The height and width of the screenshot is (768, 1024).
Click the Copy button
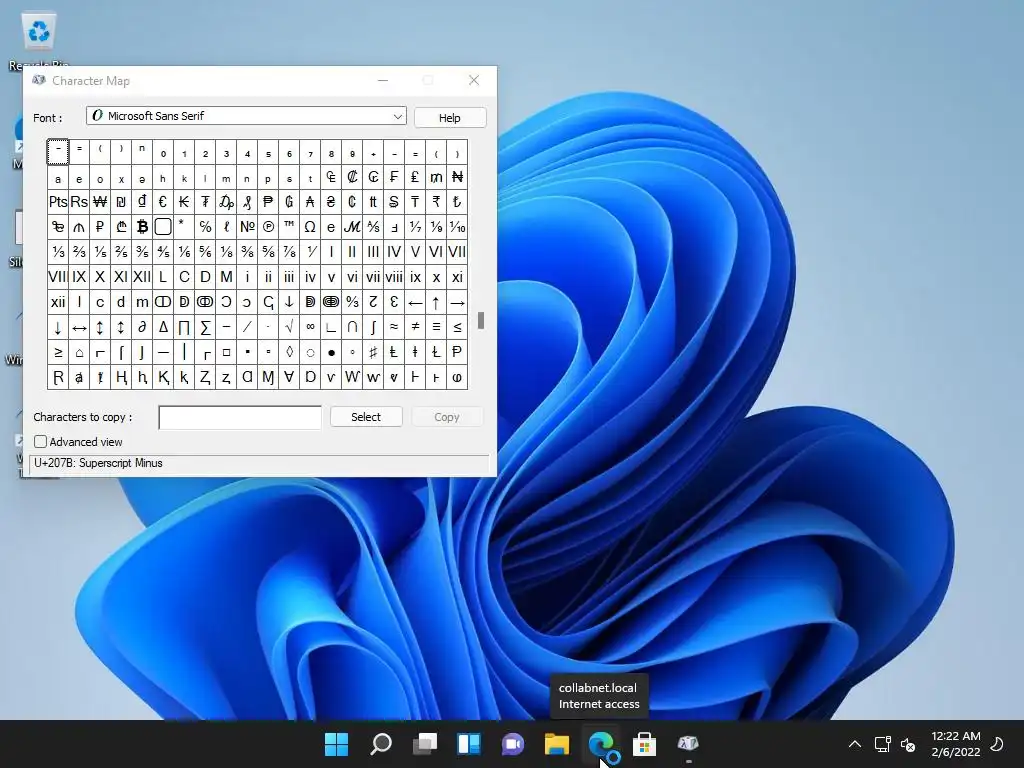click(447, 417)
